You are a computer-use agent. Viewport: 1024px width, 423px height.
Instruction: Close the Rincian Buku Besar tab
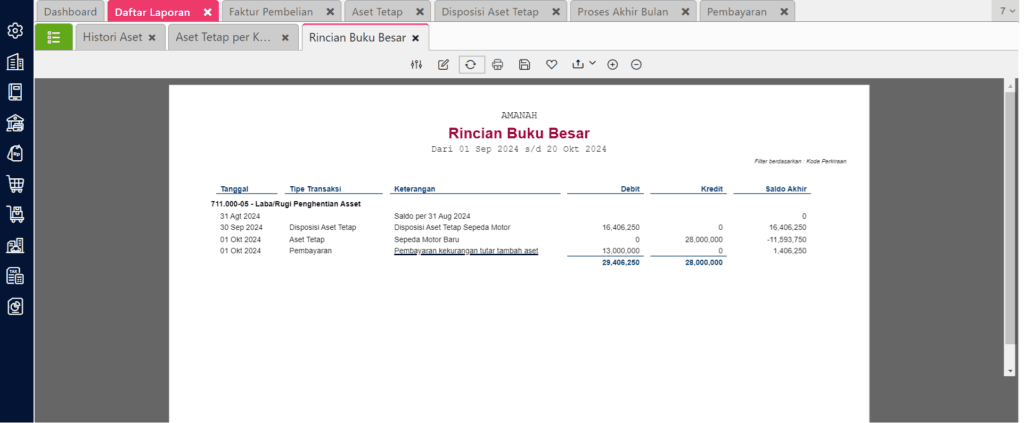click(415, 38)
